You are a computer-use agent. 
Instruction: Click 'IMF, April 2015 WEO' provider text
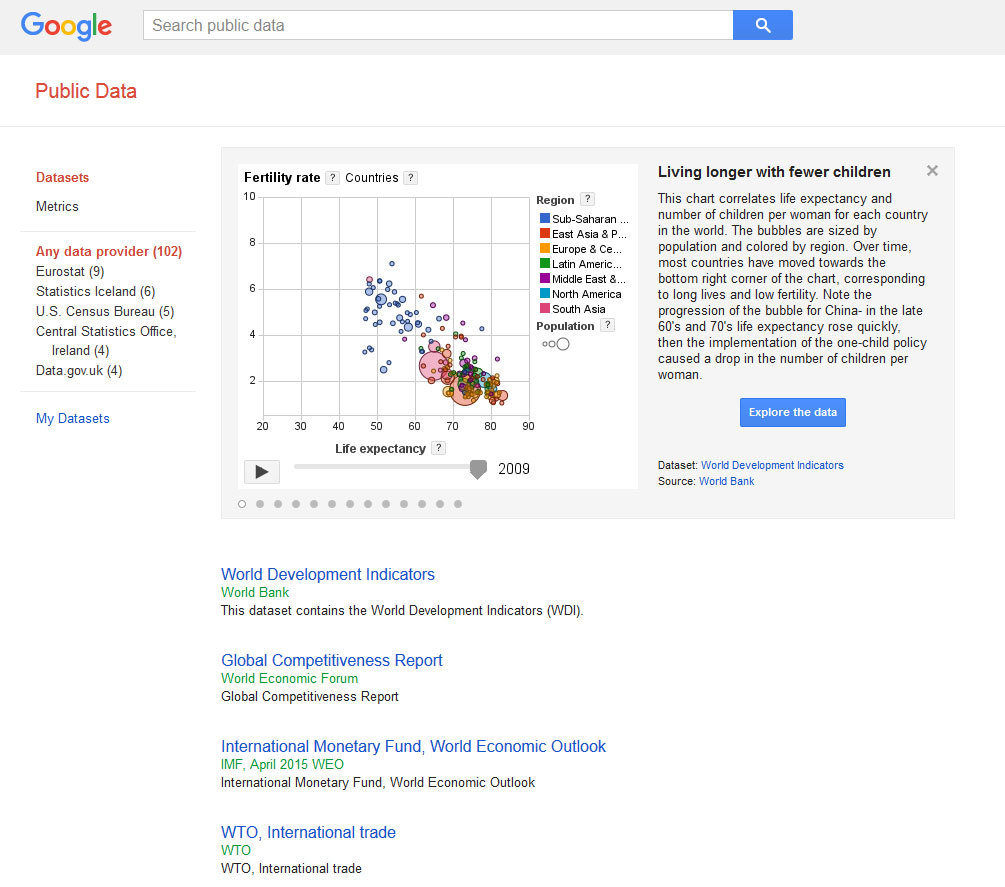282,764
